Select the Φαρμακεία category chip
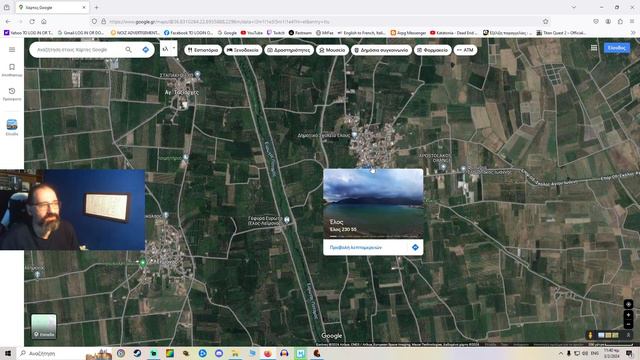Viewport: 640px width, 360px height. (x=432, y=50)
